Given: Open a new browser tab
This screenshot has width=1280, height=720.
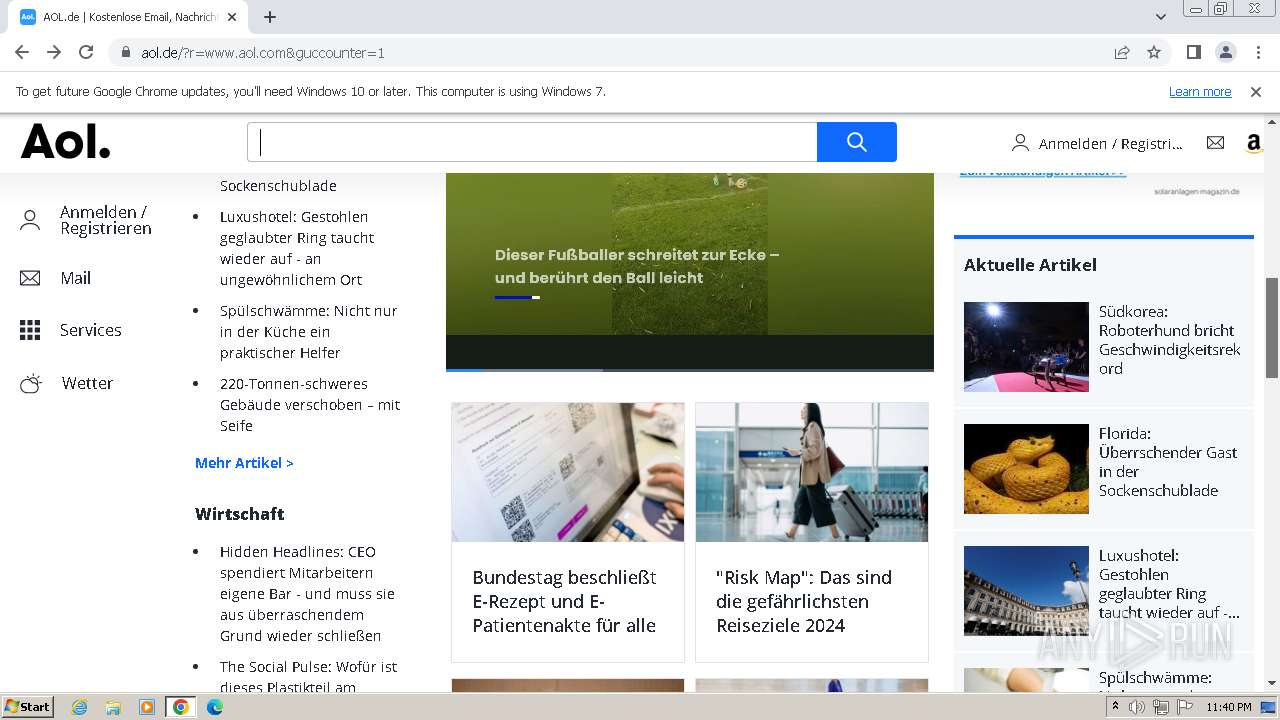Looking at the screenshot, I should pos(270,17).
